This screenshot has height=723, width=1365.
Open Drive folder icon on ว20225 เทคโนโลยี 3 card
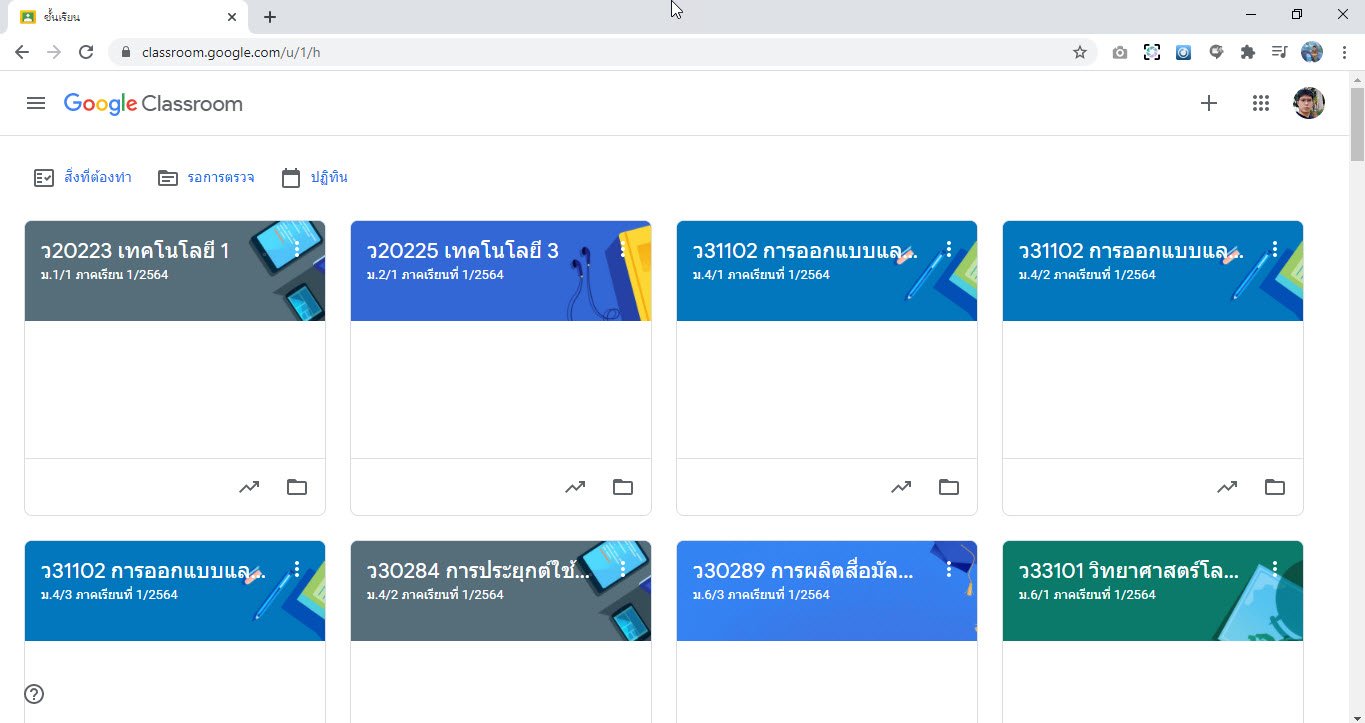point(623,487)
